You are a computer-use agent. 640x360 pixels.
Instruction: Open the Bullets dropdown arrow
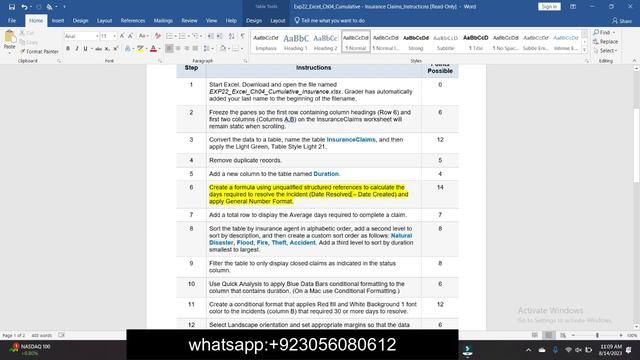point(176,36)
